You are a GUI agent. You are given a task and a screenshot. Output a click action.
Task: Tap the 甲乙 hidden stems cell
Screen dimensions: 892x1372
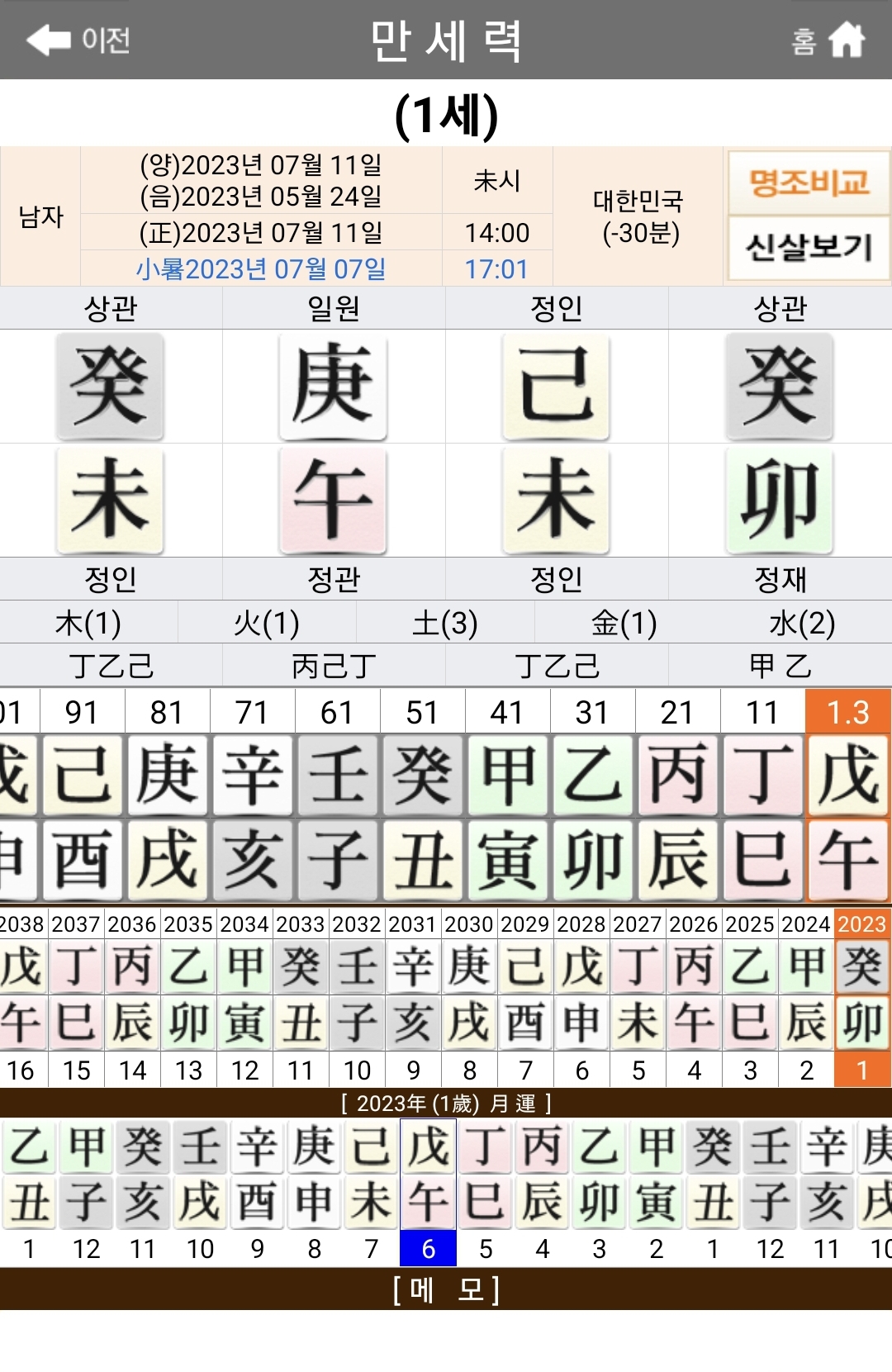[x=780, y=665]
